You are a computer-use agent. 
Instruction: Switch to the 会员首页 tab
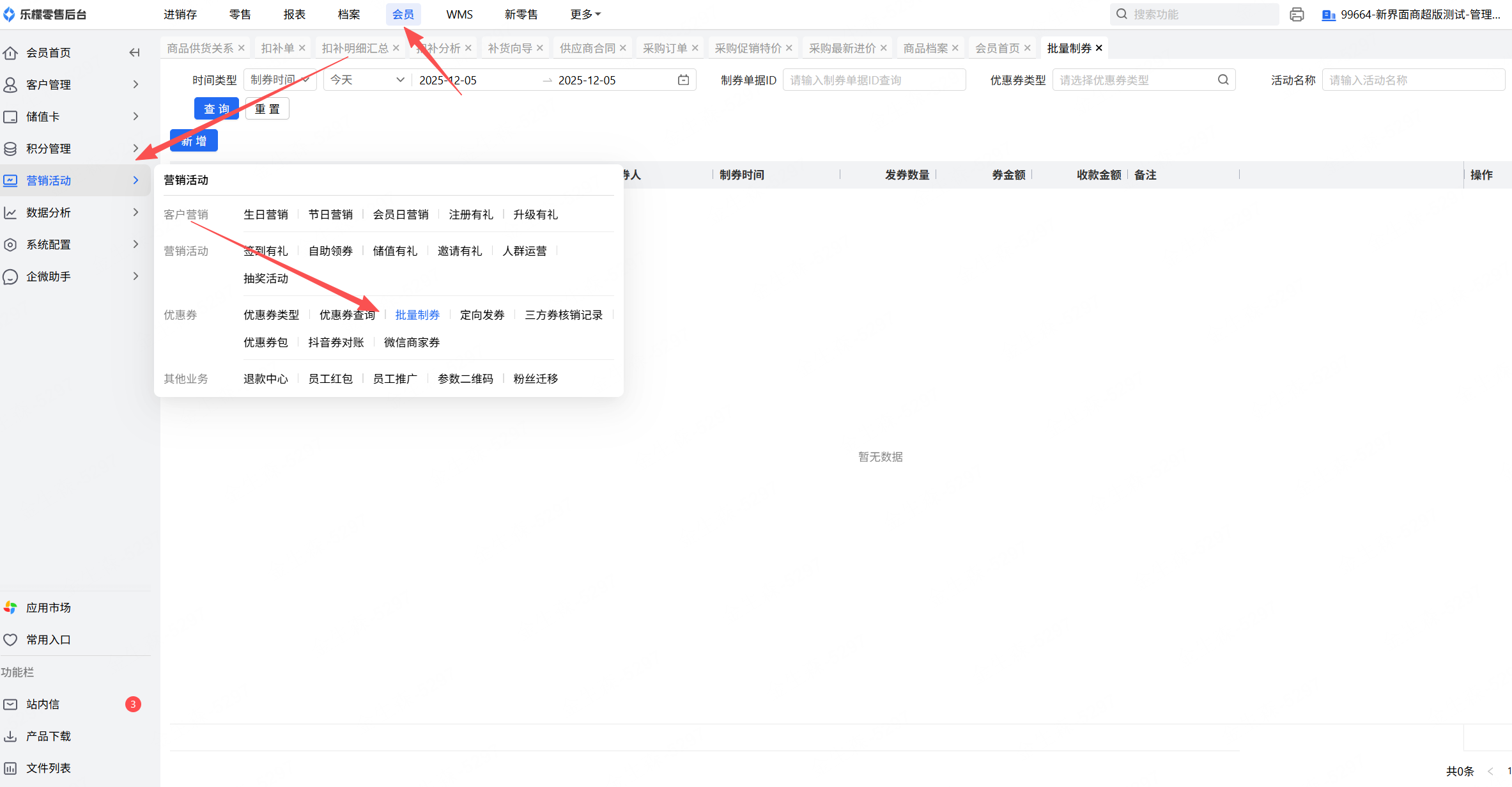tap(997, 48)
